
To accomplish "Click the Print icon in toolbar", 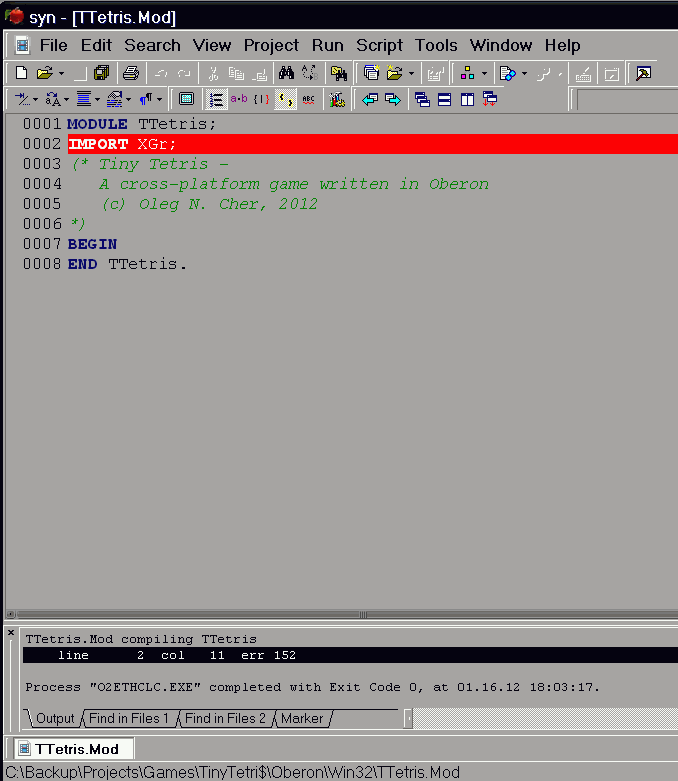I will pyautogui.click(x=130, y=73).
